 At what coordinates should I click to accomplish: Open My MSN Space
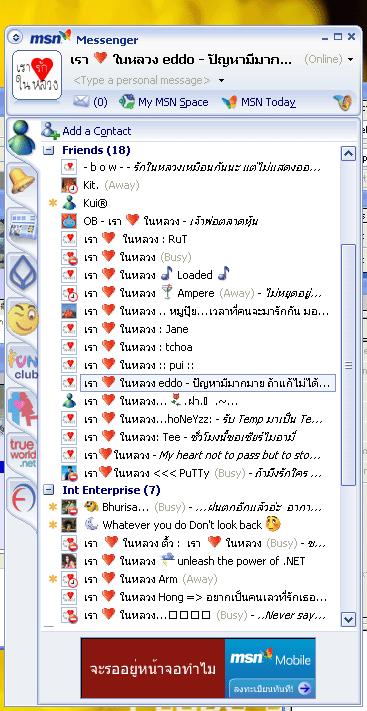[164, 102]
